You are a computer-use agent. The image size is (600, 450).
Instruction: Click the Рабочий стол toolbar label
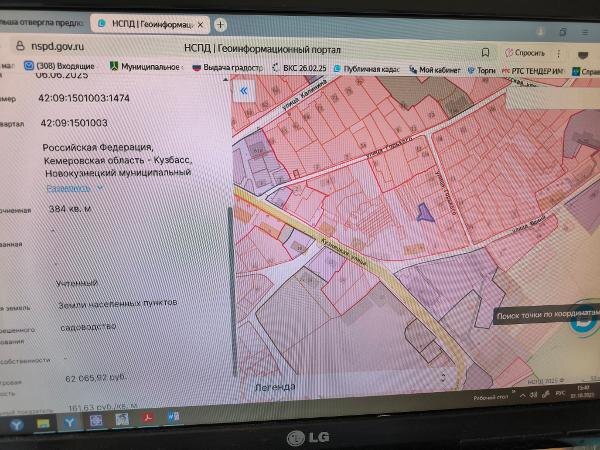491,398
